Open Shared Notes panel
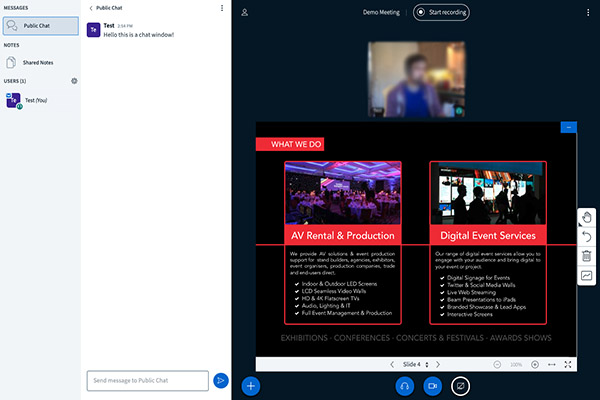Image resolution: width=600 pixels, height=400 pixels. click(40, 62)
